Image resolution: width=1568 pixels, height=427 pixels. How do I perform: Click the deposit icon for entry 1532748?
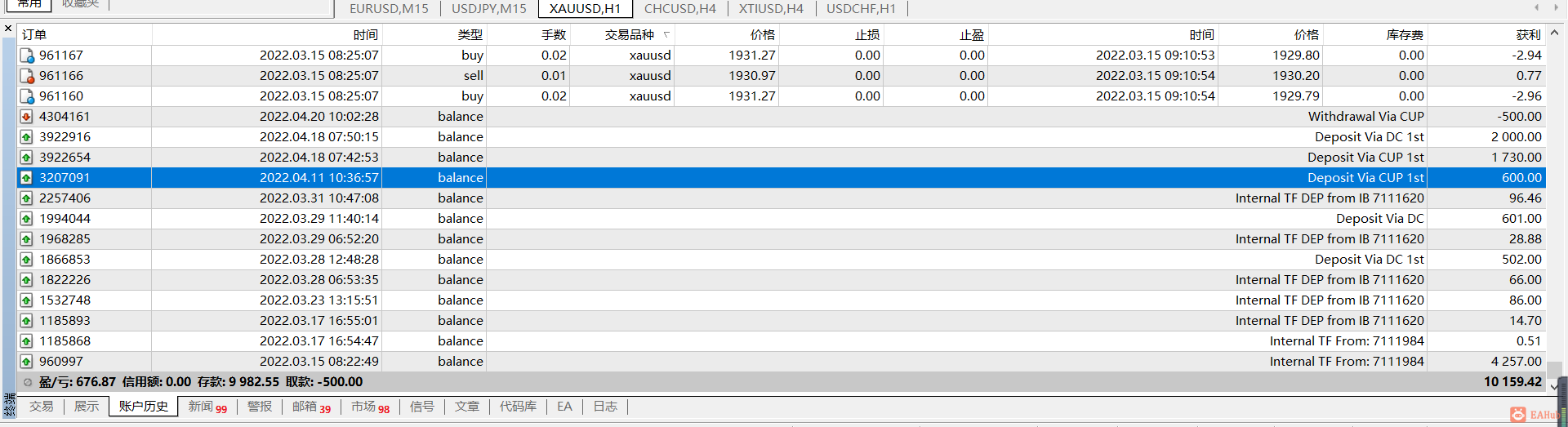[26, 300]
